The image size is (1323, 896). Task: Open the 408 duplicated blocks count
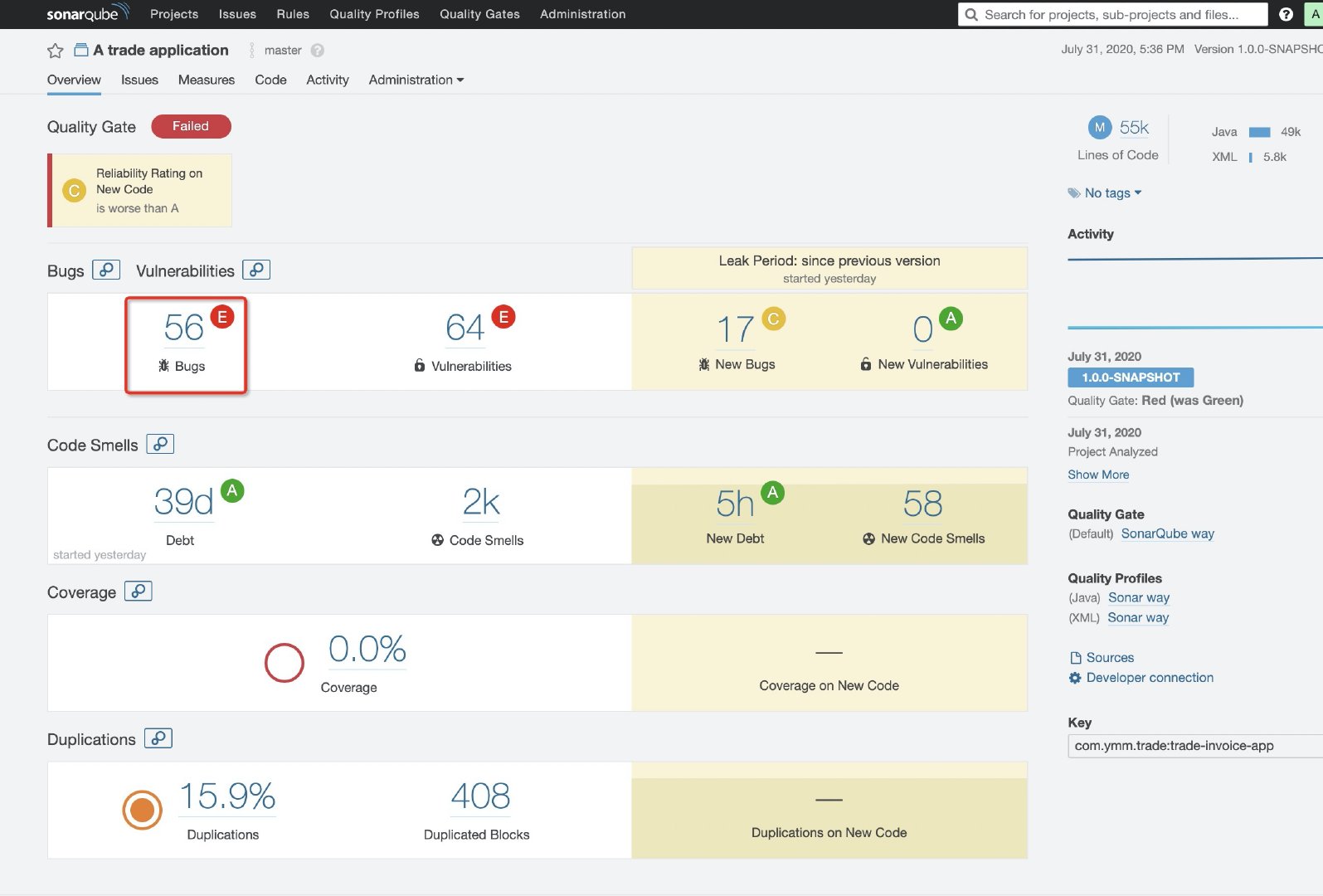[x=480, y=796]
